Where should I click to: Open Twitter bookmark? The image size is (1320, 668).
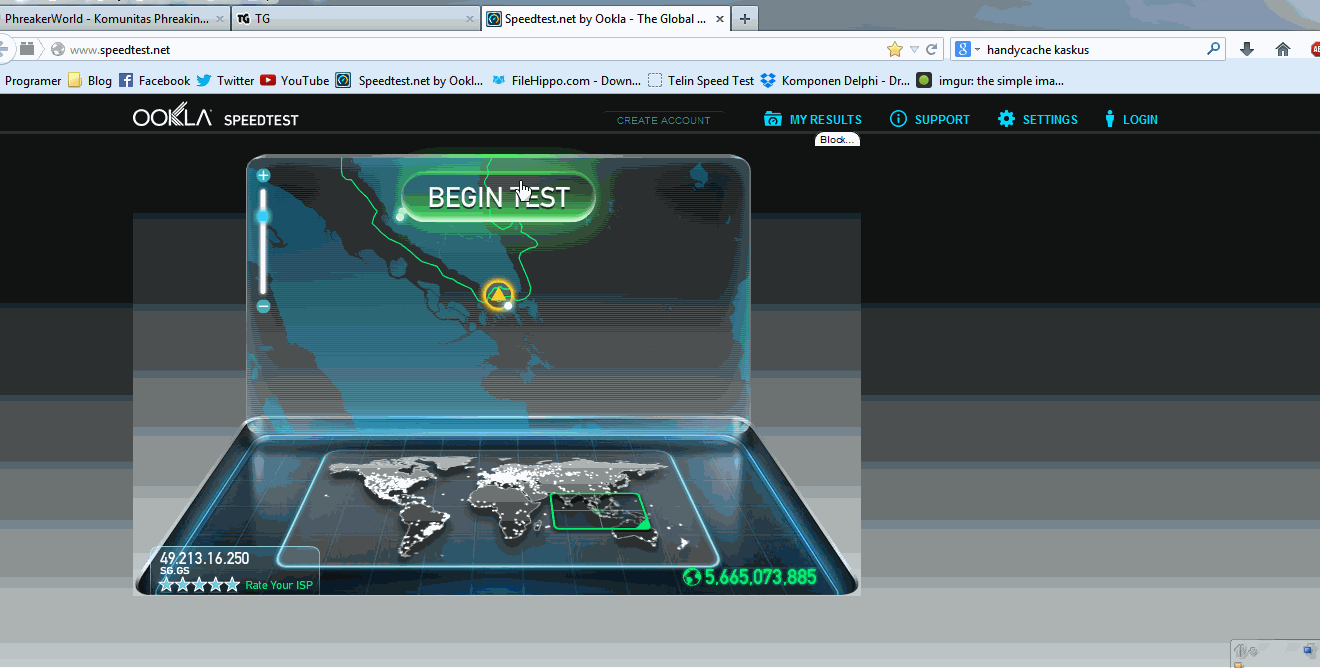point(226,81)
